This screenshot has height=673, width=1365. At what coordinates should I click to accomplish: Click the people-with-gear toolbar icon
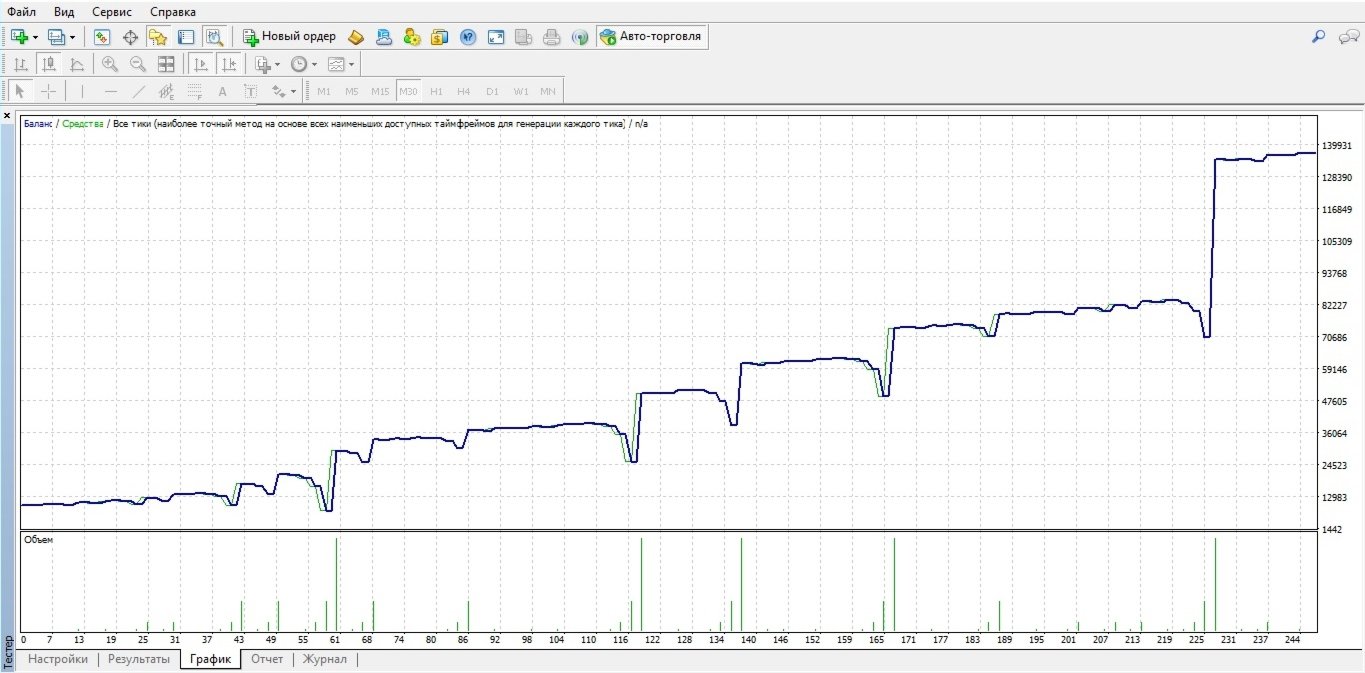click(412, 37)
